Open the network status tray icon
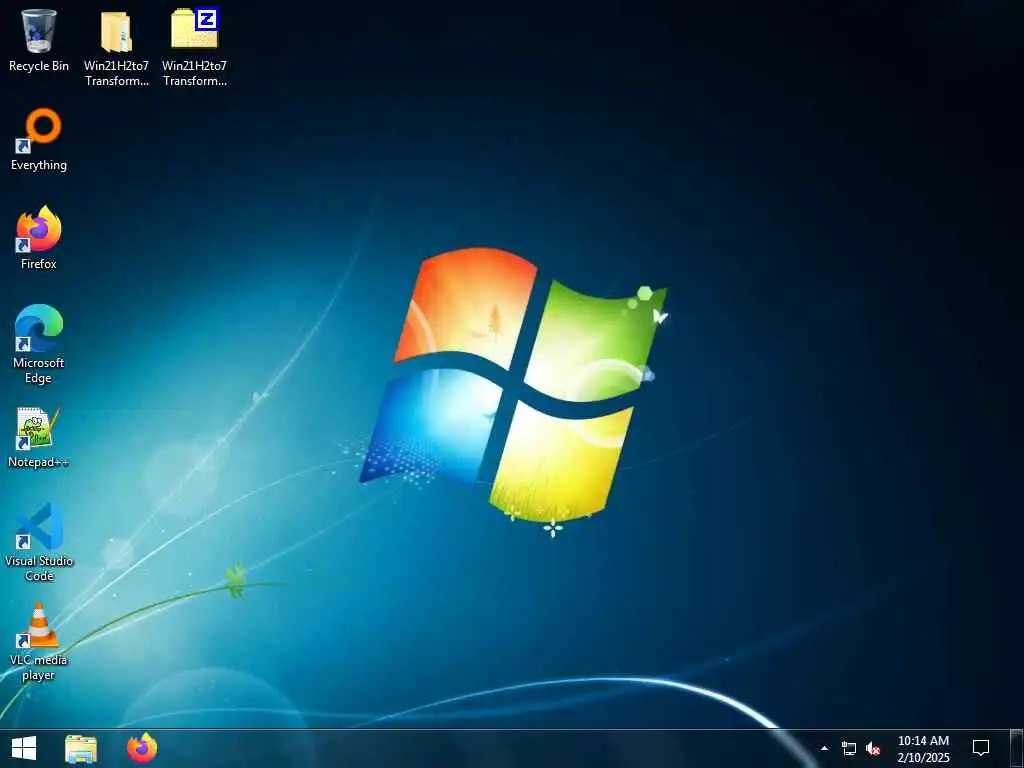Screen dimensions: 1024x768 coord(848,748)
